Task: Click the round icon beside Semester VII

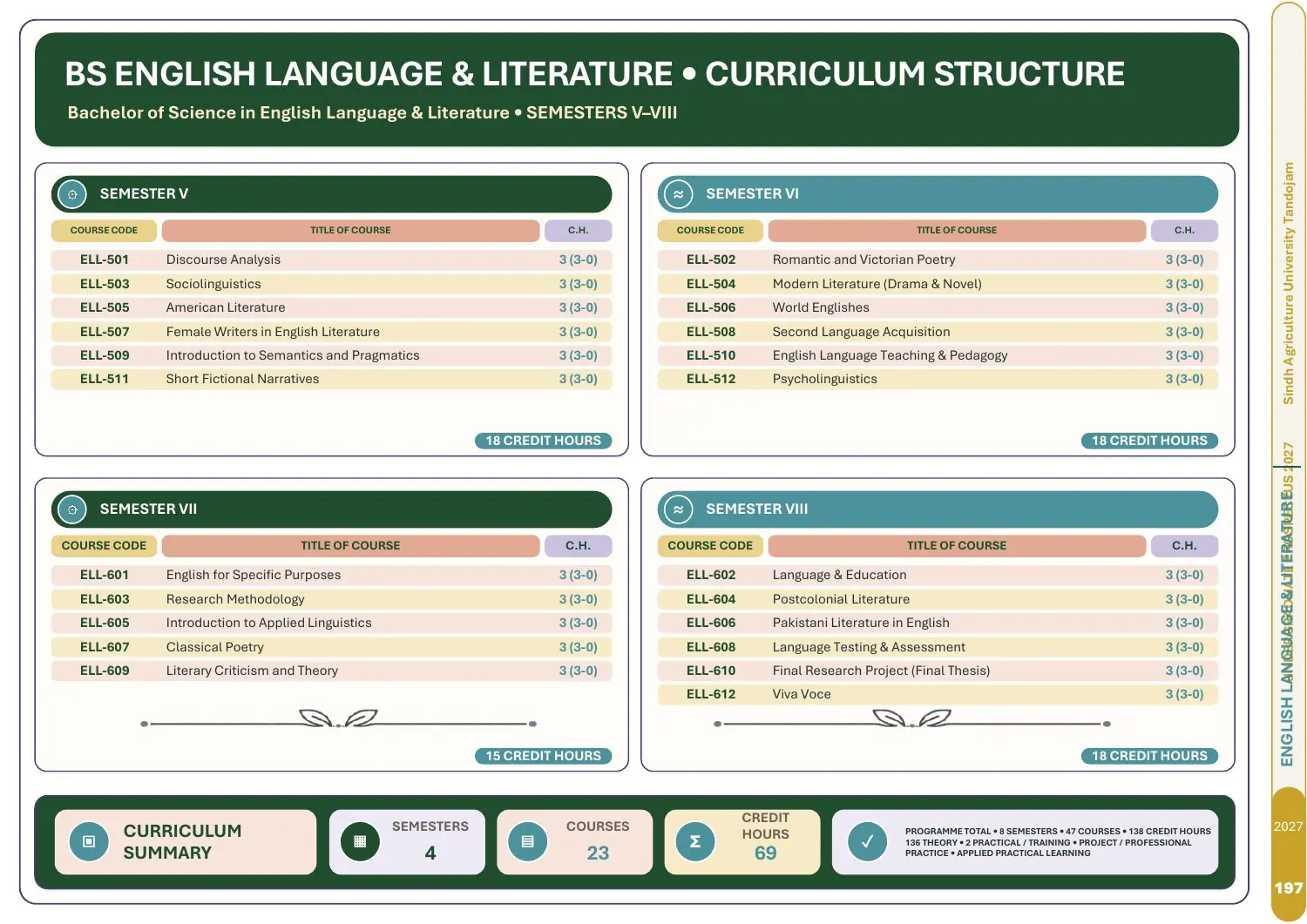Action: point(72,509)
